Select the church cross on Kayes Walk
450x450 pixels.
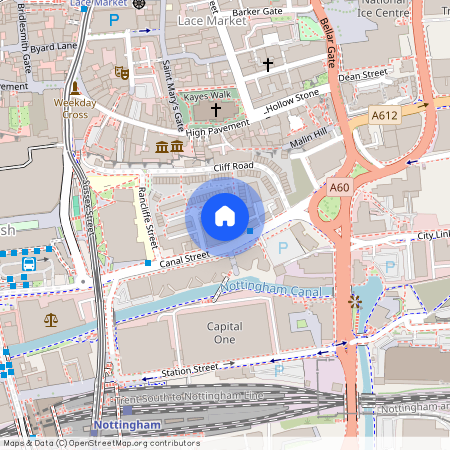pyautogui.click(x=216, y=110)
